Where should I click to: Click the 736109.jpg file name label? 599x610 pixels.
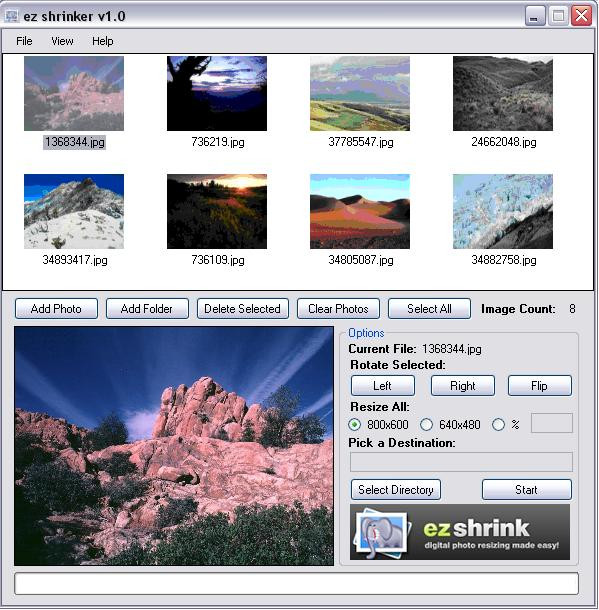pyautogui.click(x=218, y=260)
